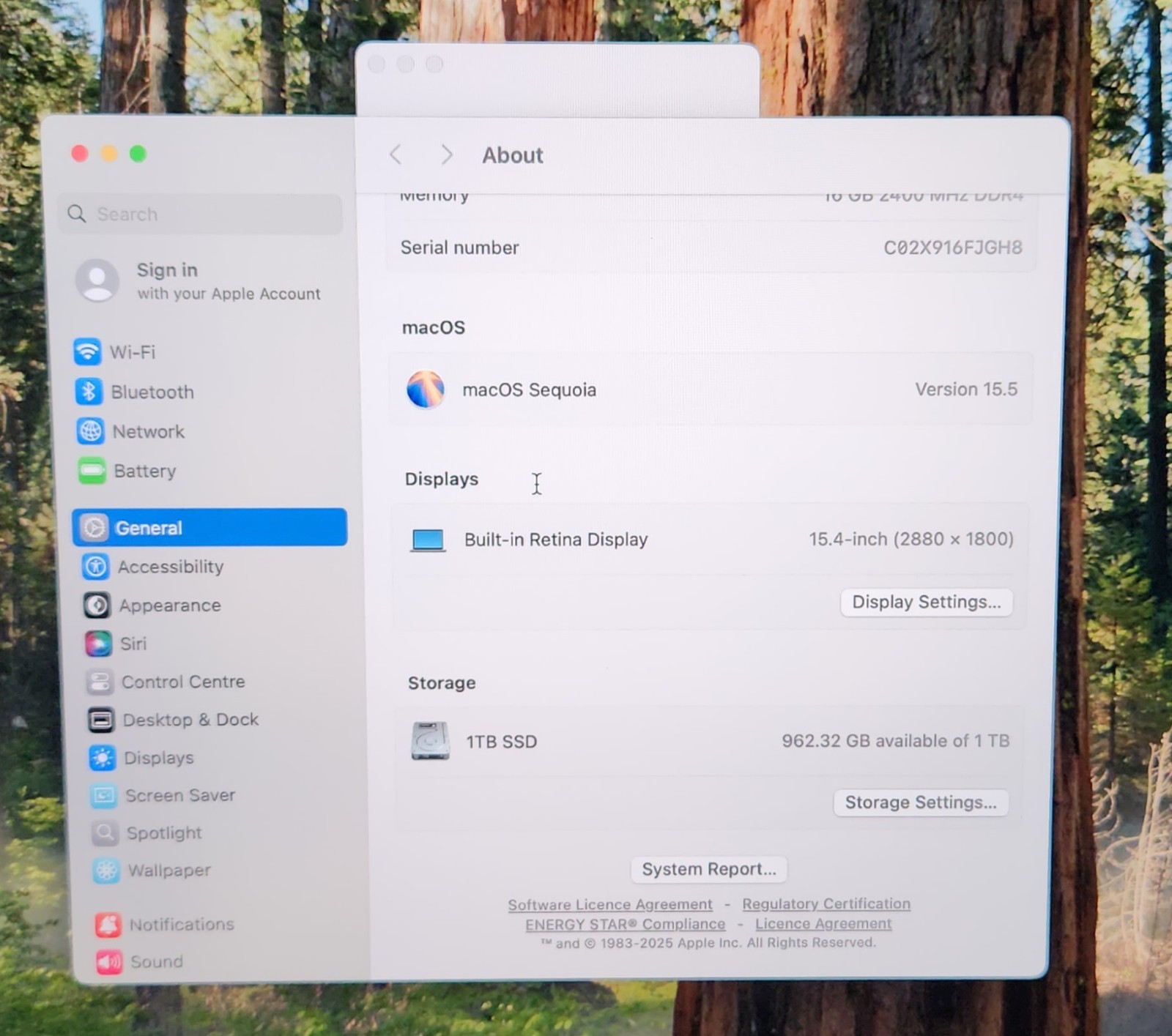Click the 1TB SSD label
Viewport: 1172px width, 1036px height.
click(502, 742)
